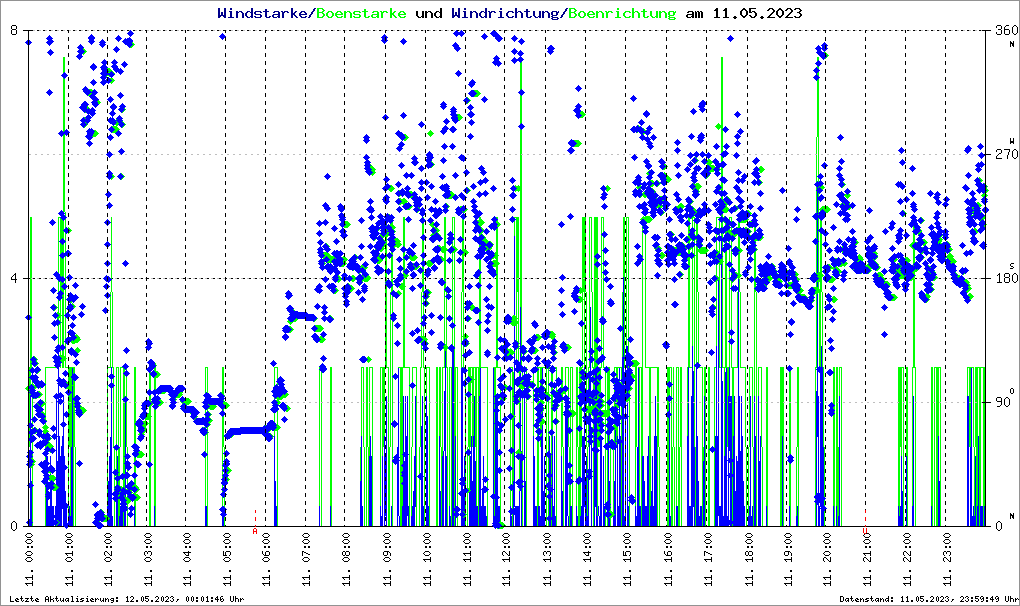Click the 270 W direction axis label
Viewport: 1020px width, 606px height.
1004,155
